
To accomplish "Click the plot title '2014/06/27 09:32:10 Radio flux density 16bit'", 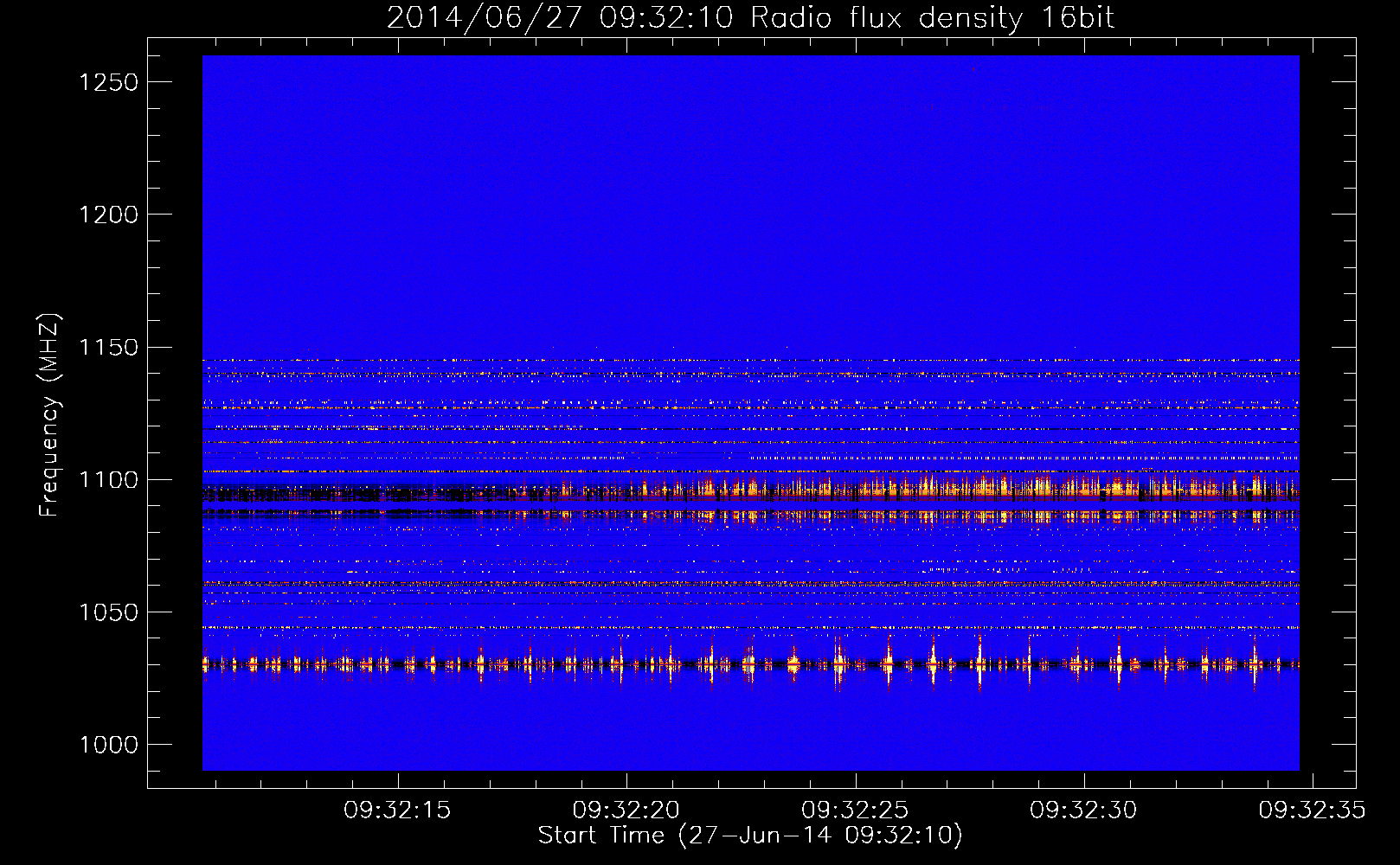I will pos(750,17).
